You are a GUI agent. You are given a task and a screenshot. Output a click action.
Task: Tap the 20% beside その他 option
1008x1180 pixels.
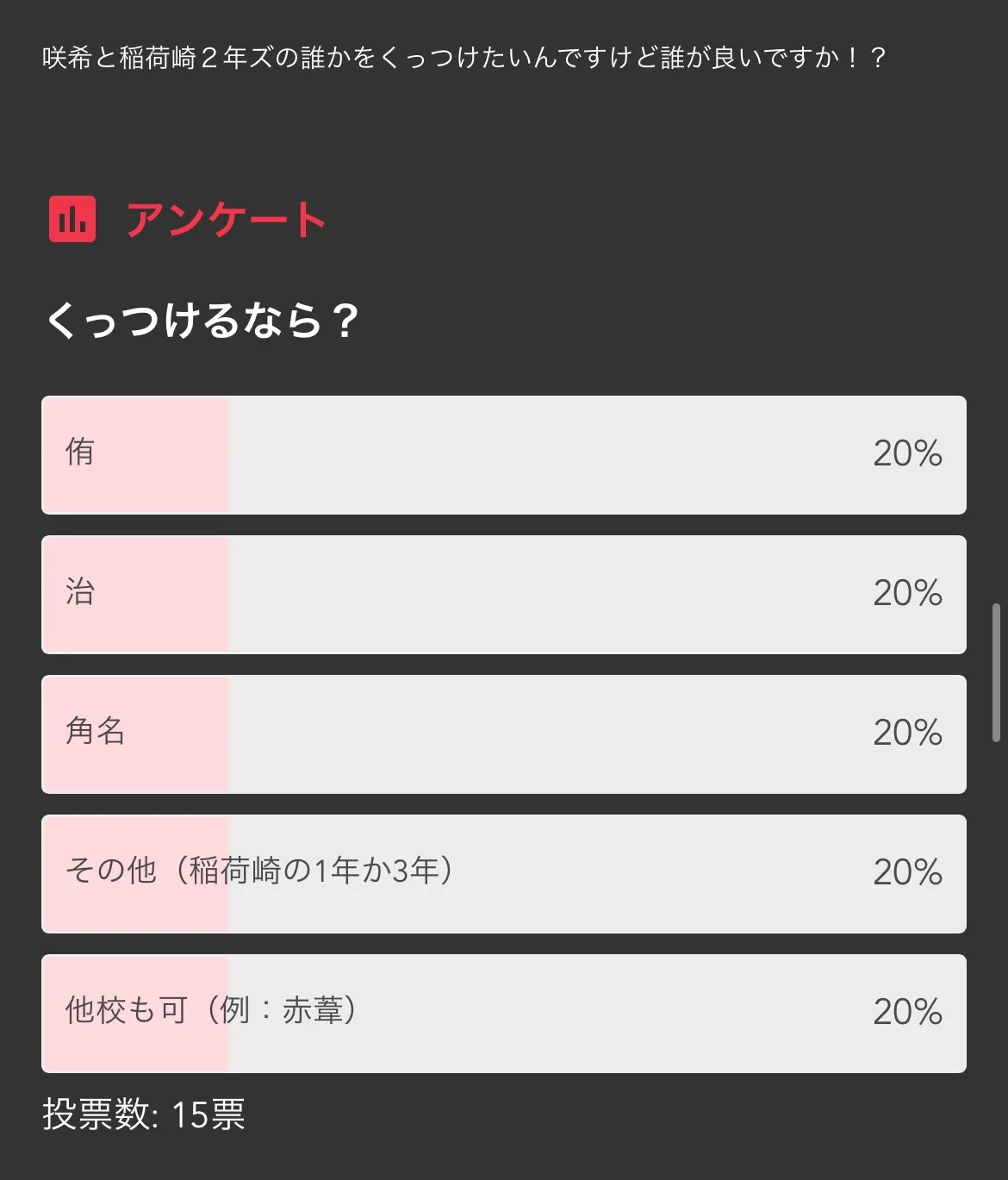tap(908, 872)
